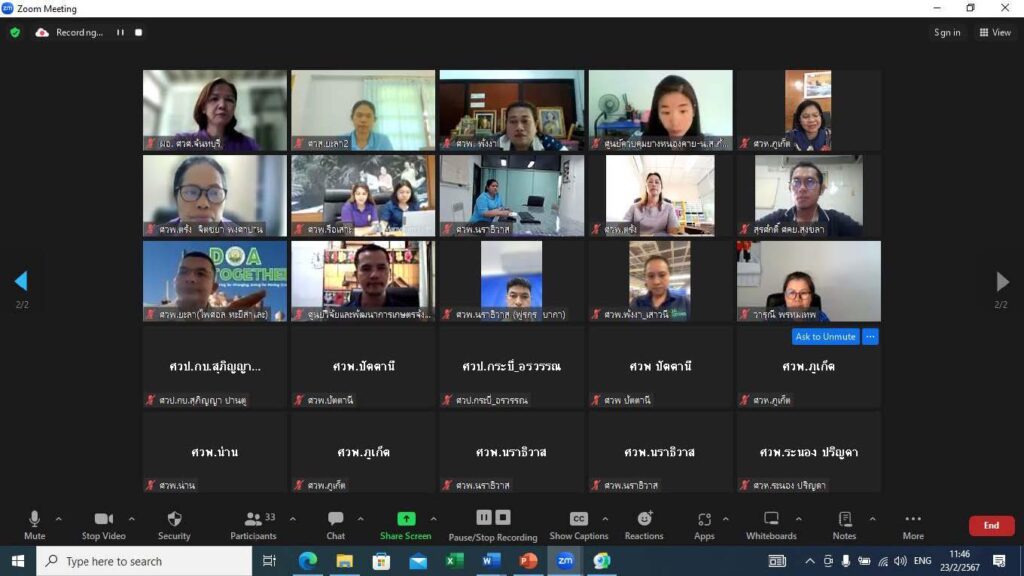
Task: Click the green Share Screen icon
Action: 406,519
